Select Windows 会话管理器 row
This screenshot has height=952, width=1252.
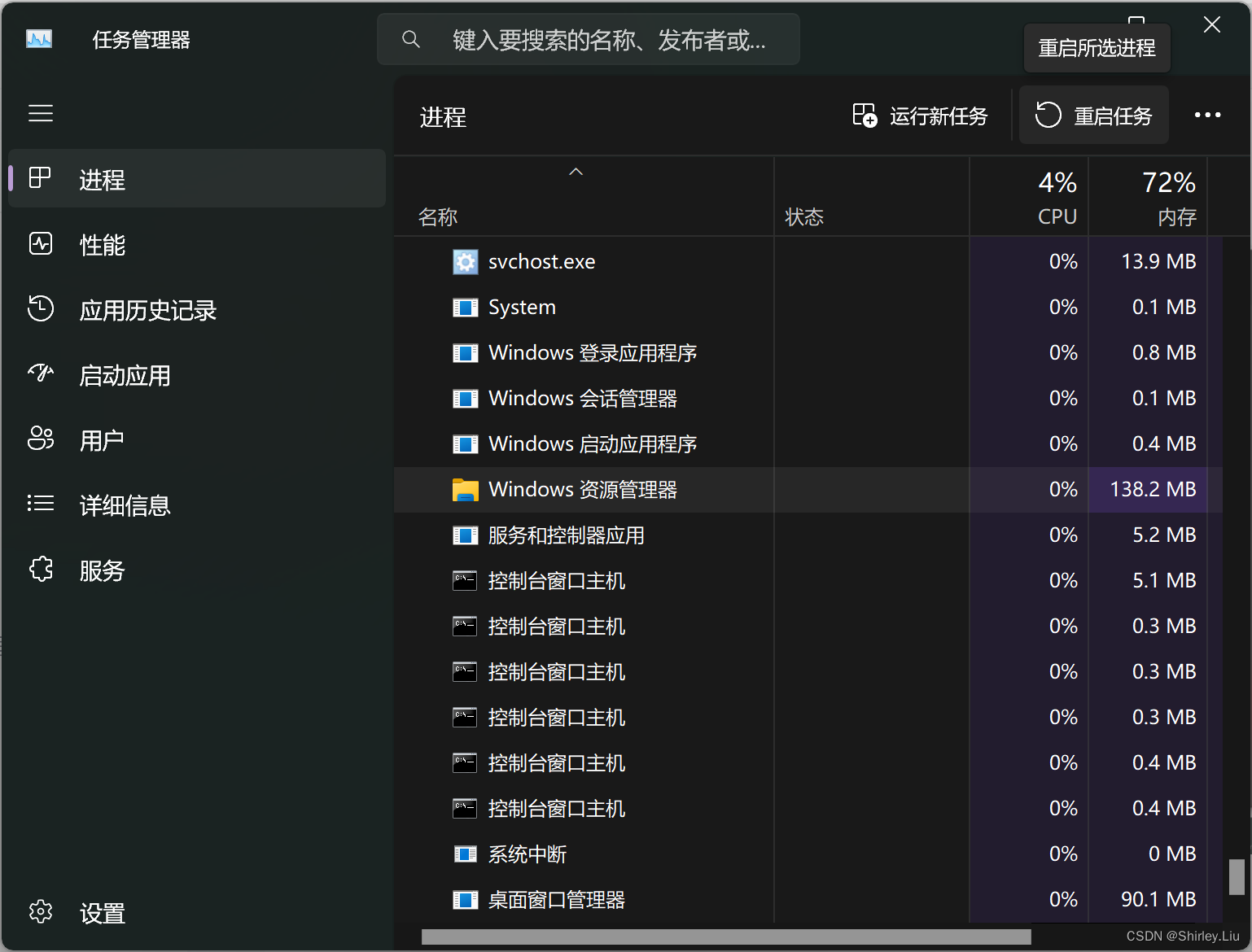pos(808,398)
